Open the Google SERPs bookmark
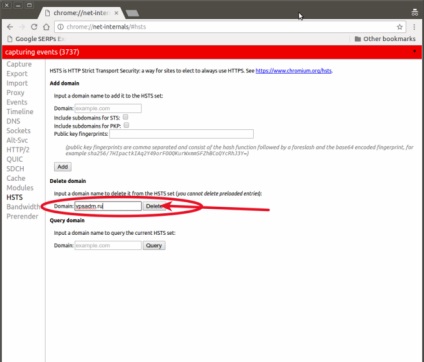The height and width of the screenshot is (362, 424). [35, 39]
